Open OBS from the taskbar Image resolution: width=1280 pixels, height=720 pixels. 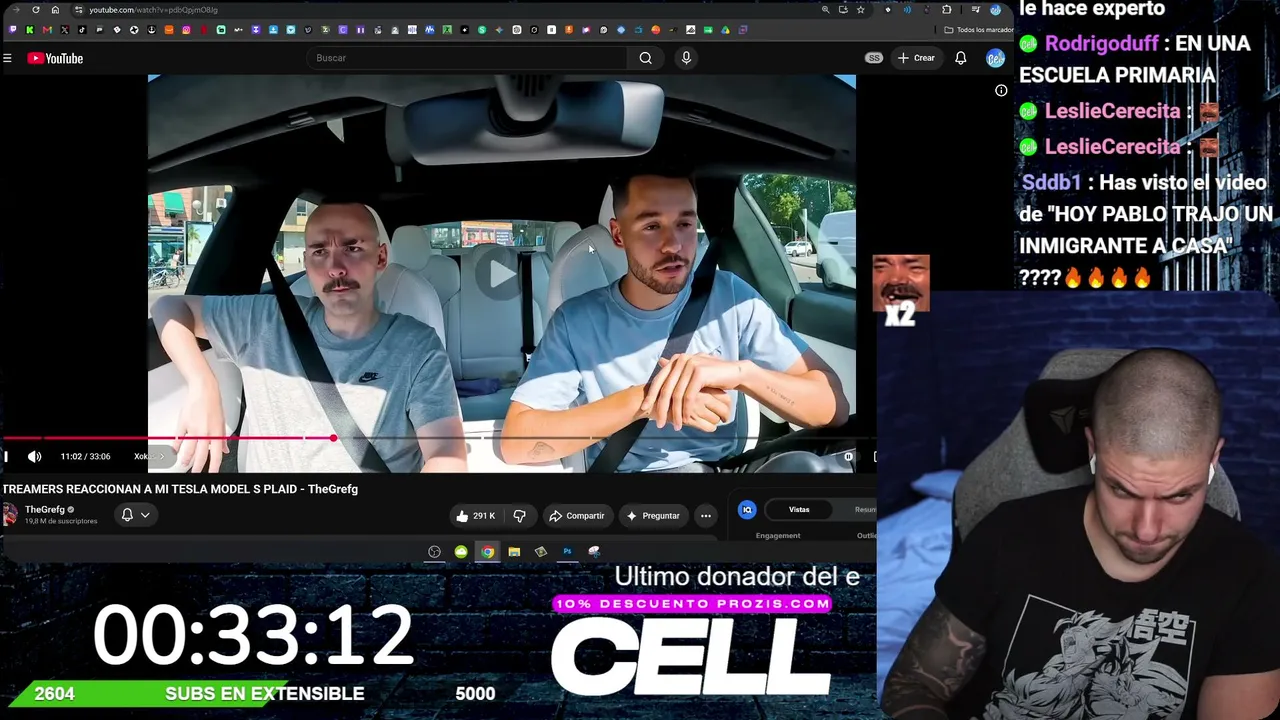point(434,552)
